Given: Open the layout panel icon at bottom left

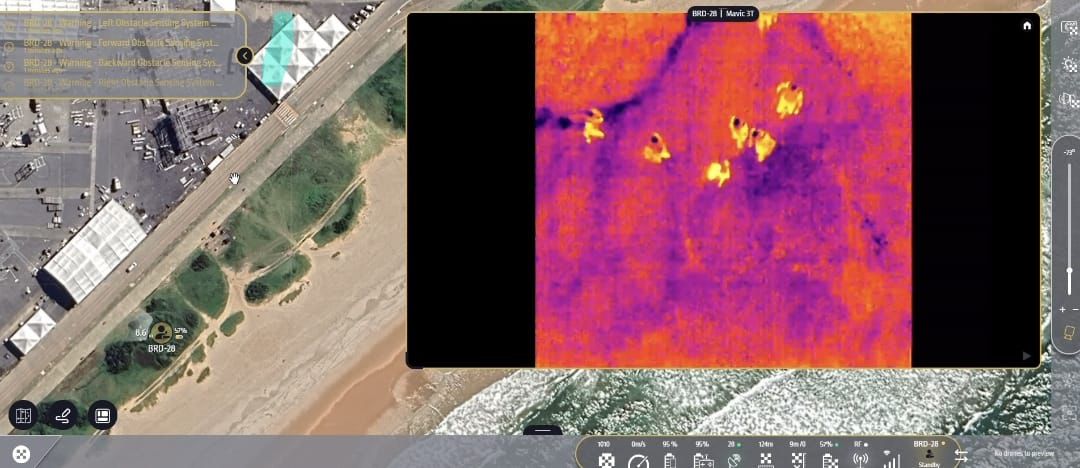Looking at the screenshot, I should click(102, 415).
